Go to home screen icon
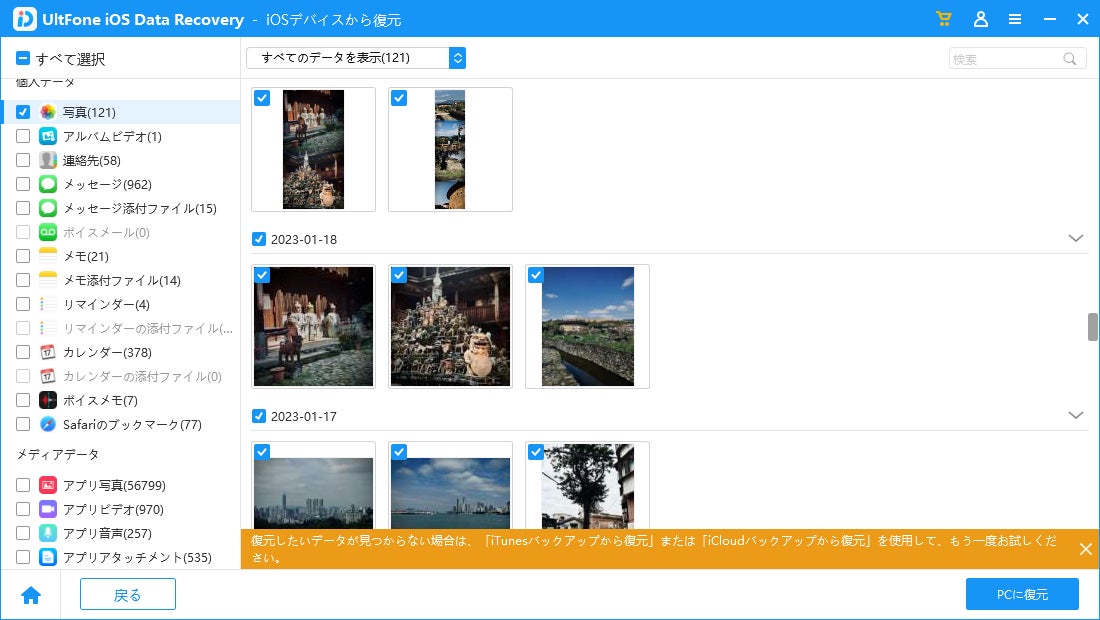 [31, 595]
